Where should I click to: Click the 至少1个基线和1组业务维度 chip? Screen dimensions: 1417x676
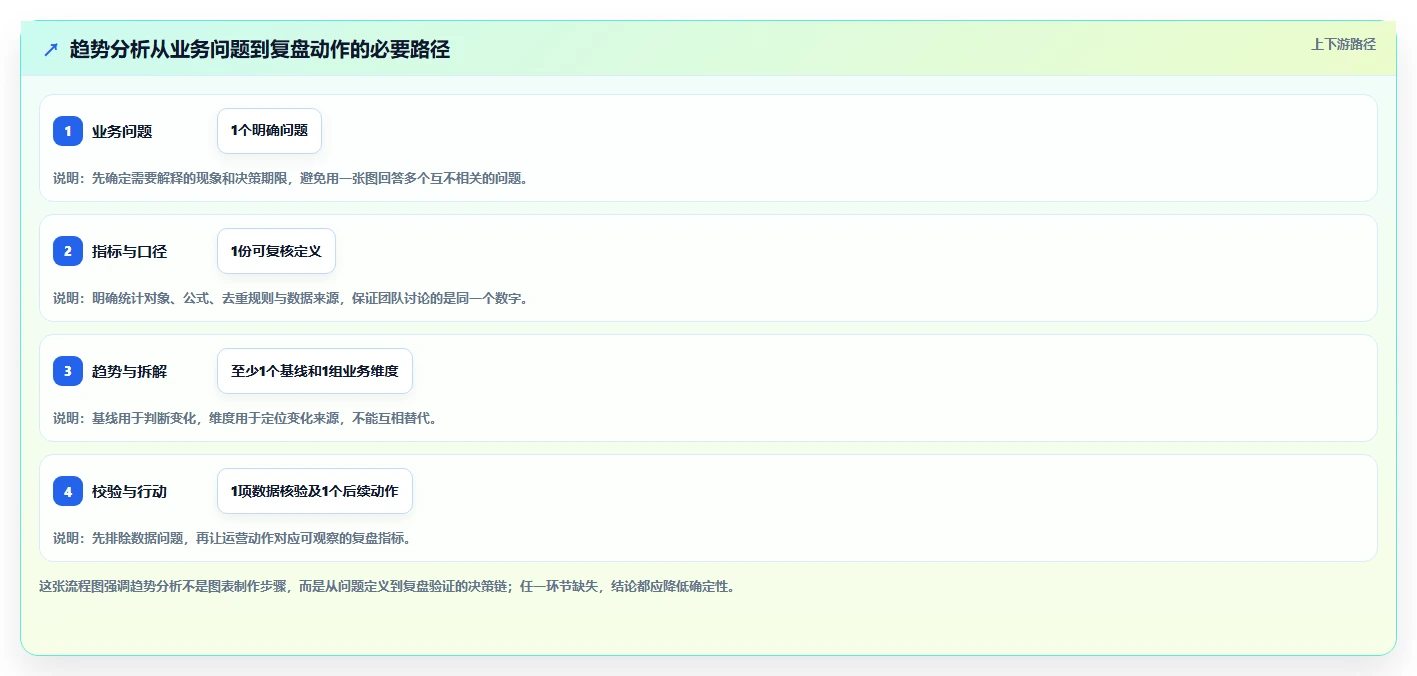315,371
